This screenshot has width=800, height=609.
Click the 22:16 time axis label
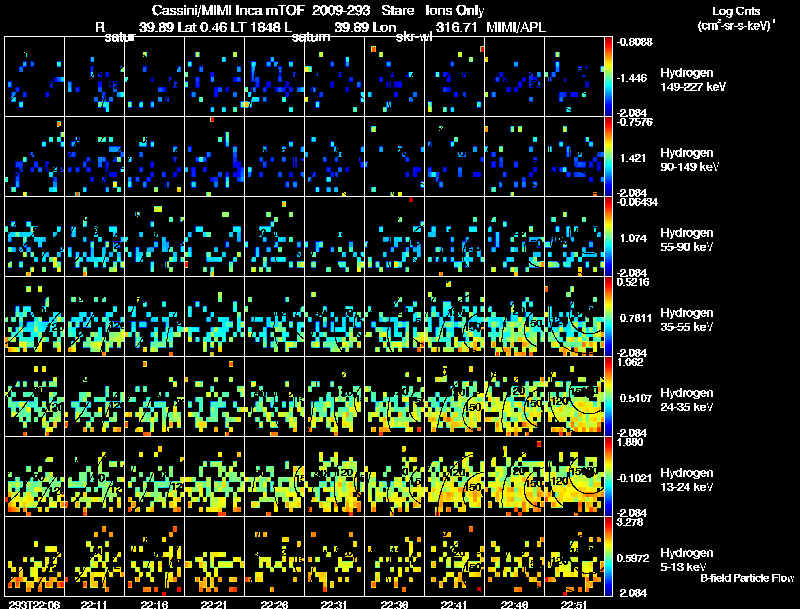154,604
